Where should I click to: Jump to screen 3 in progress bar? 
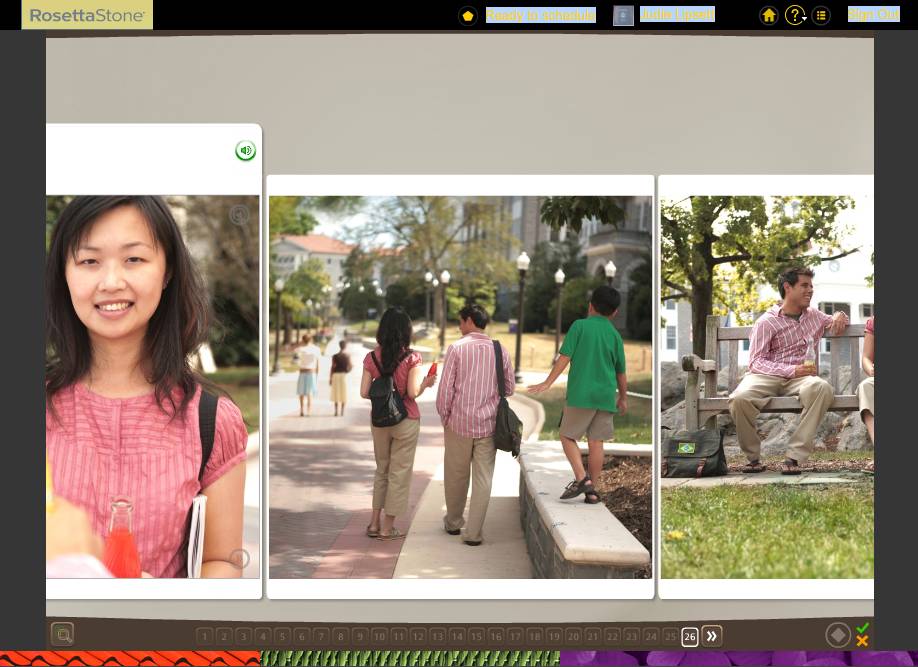(x=243, y=636)
